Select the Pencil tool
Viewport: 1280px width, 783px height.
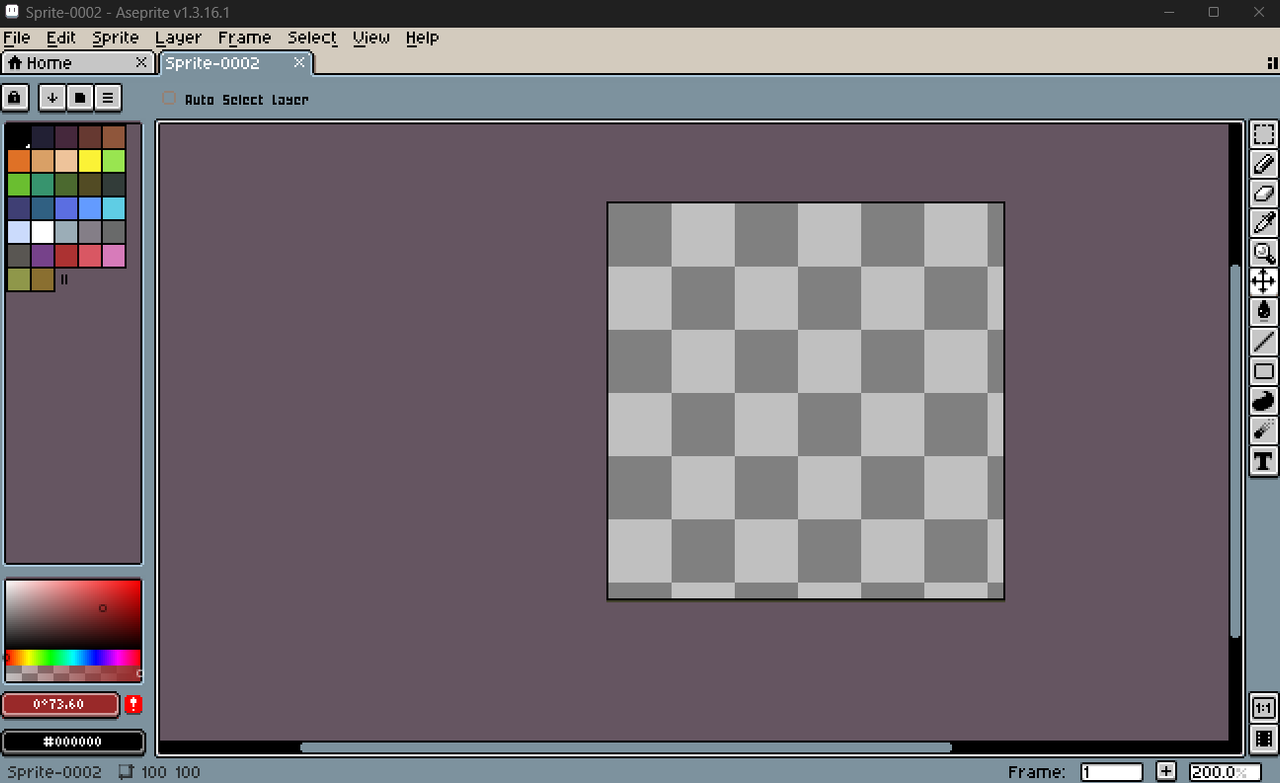pos(1264,164)
